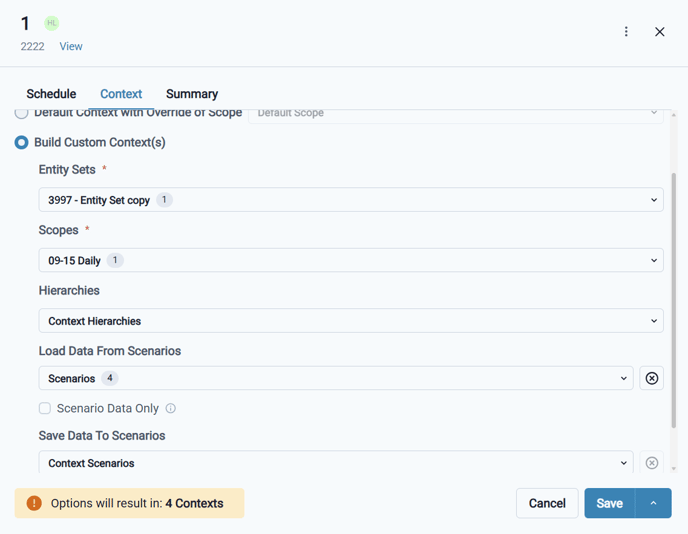Switch to the Summary tab

(192, 94)
